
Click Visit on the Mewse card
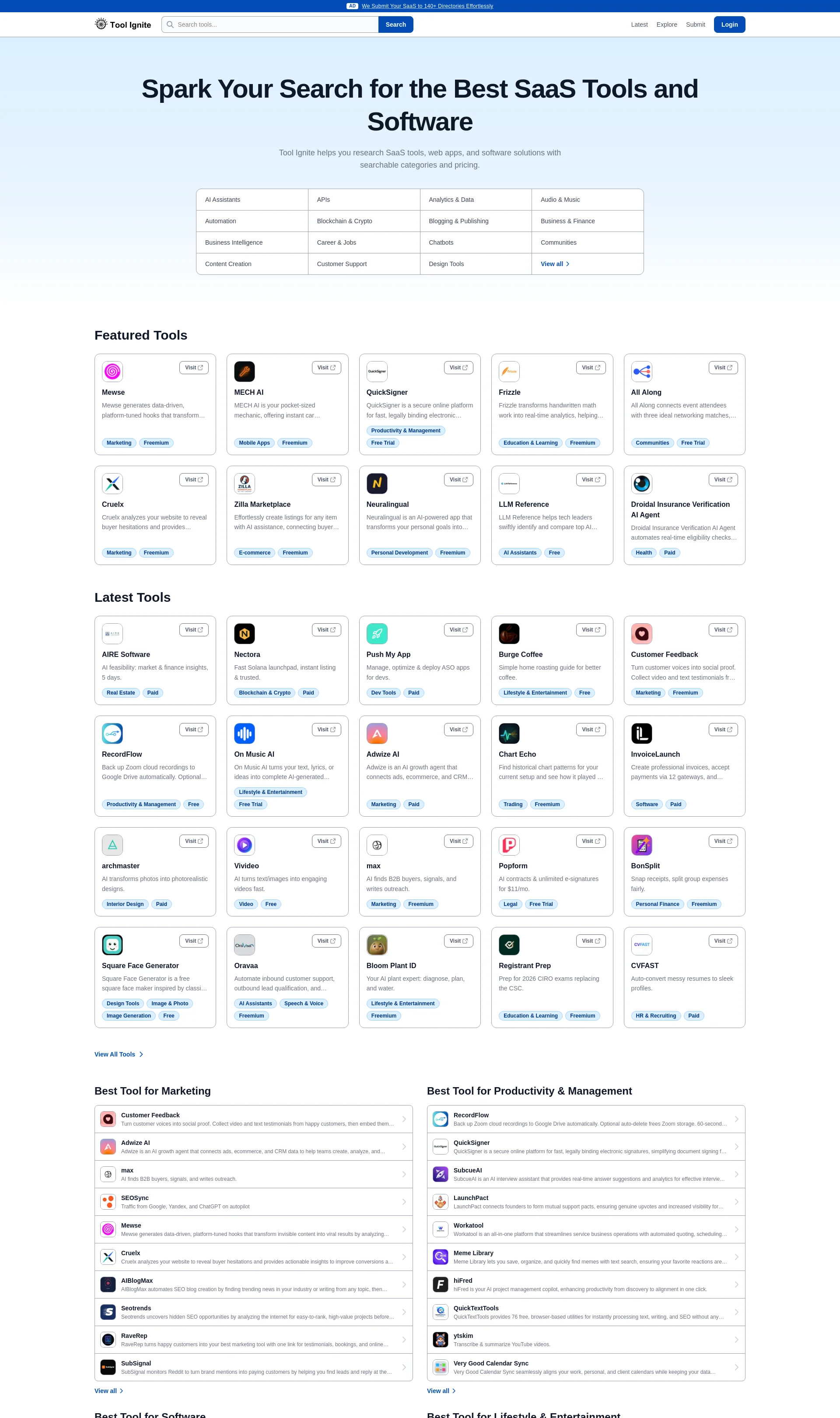coord(194,367)
